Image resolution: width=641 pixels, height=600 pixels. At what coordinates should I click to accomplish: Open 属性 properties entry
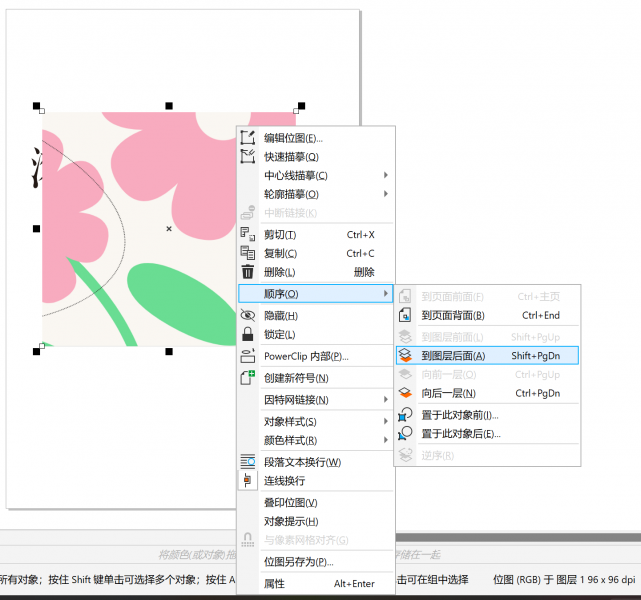coord(316,584)
